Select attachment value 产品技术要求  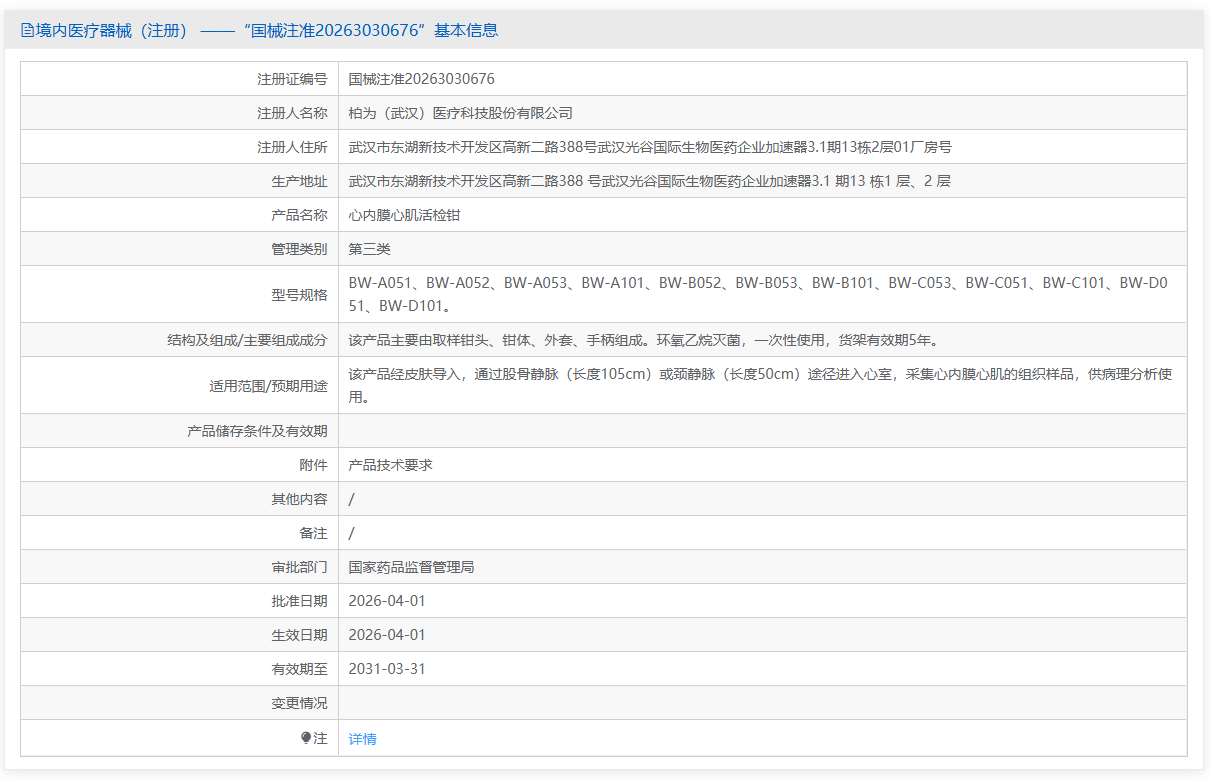click(390, 465)
